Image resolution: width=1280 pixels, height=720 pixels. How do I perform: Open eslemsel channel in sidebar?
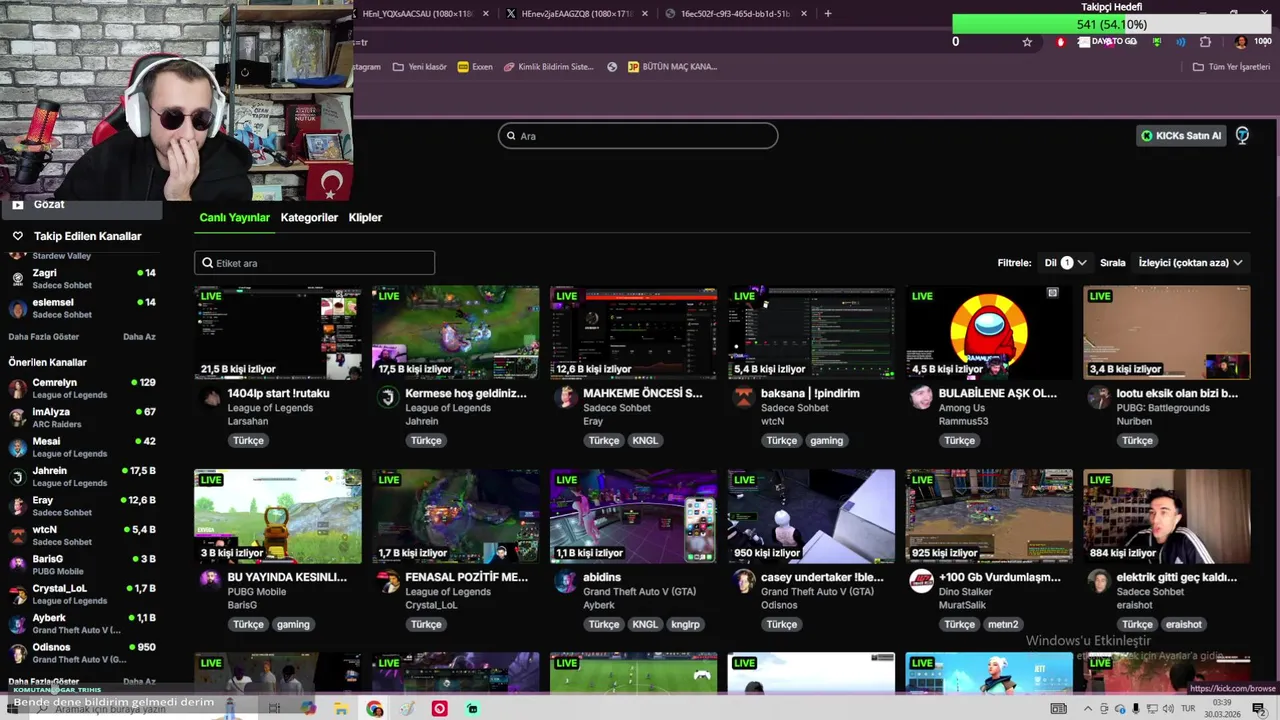click(x=82, y=308)
